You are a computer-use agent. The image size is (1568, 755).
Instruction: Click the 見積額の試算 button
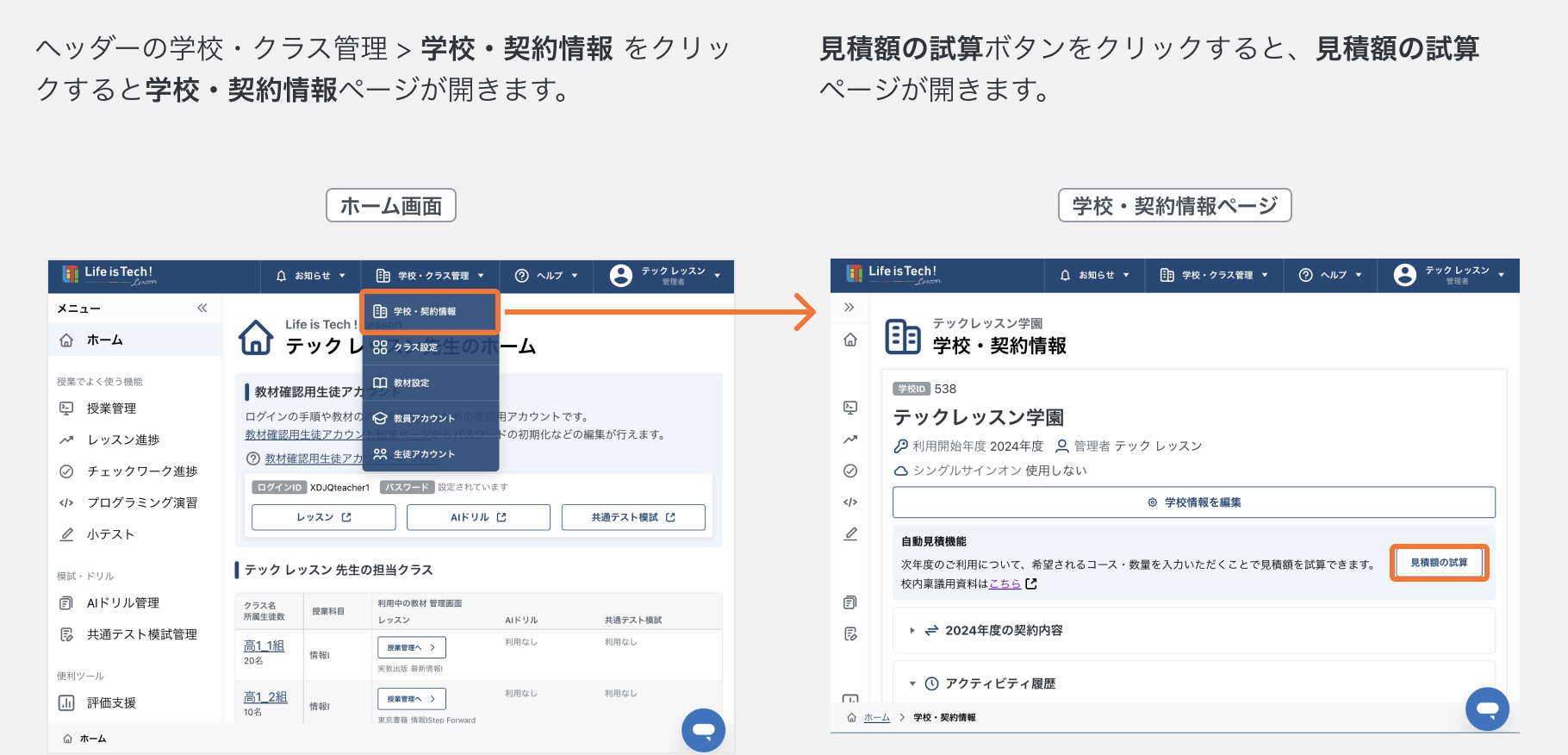point(1439,563)
